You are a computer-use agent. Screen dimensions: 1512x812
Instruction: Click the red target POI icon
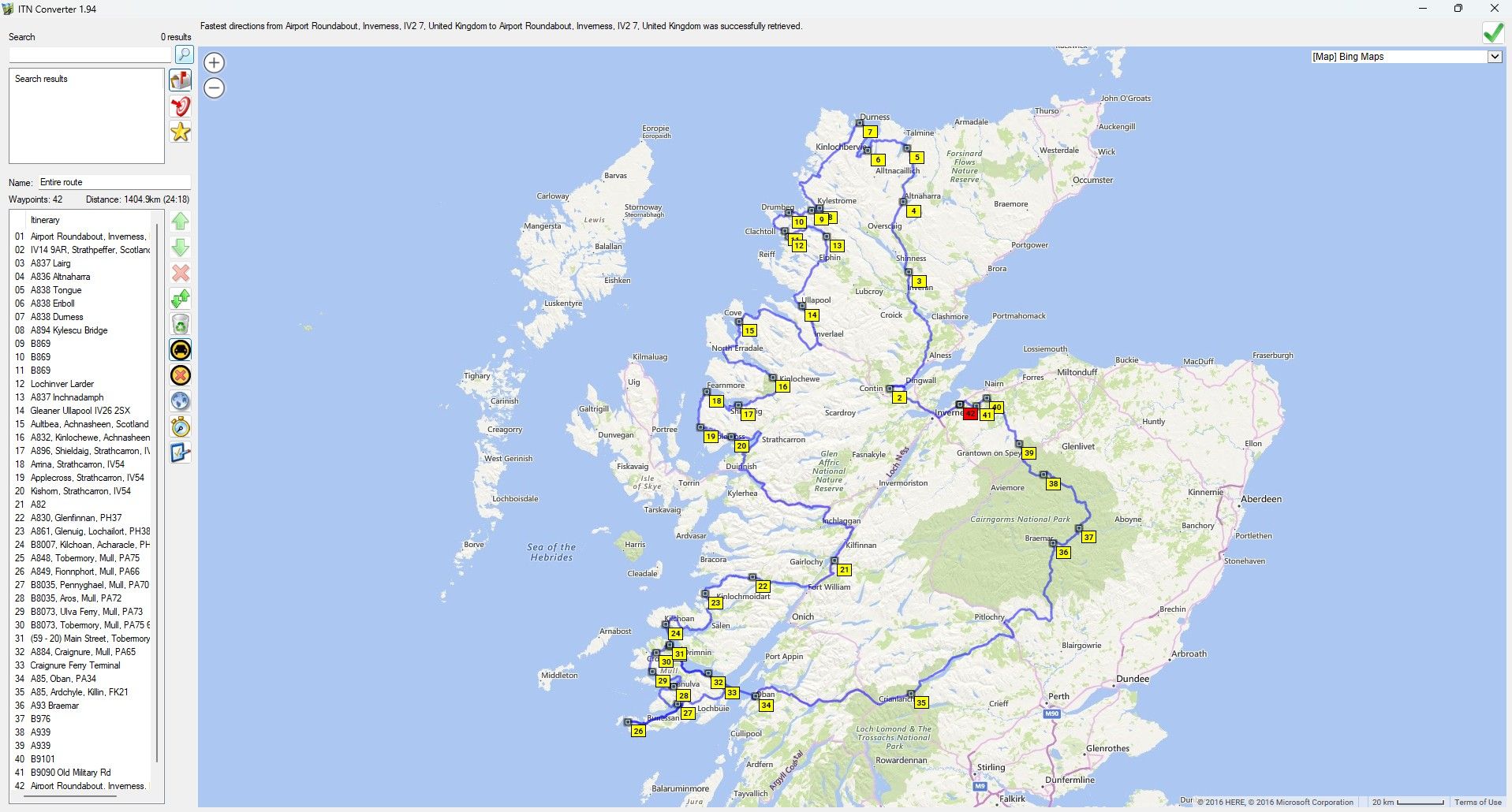(181, 106)
